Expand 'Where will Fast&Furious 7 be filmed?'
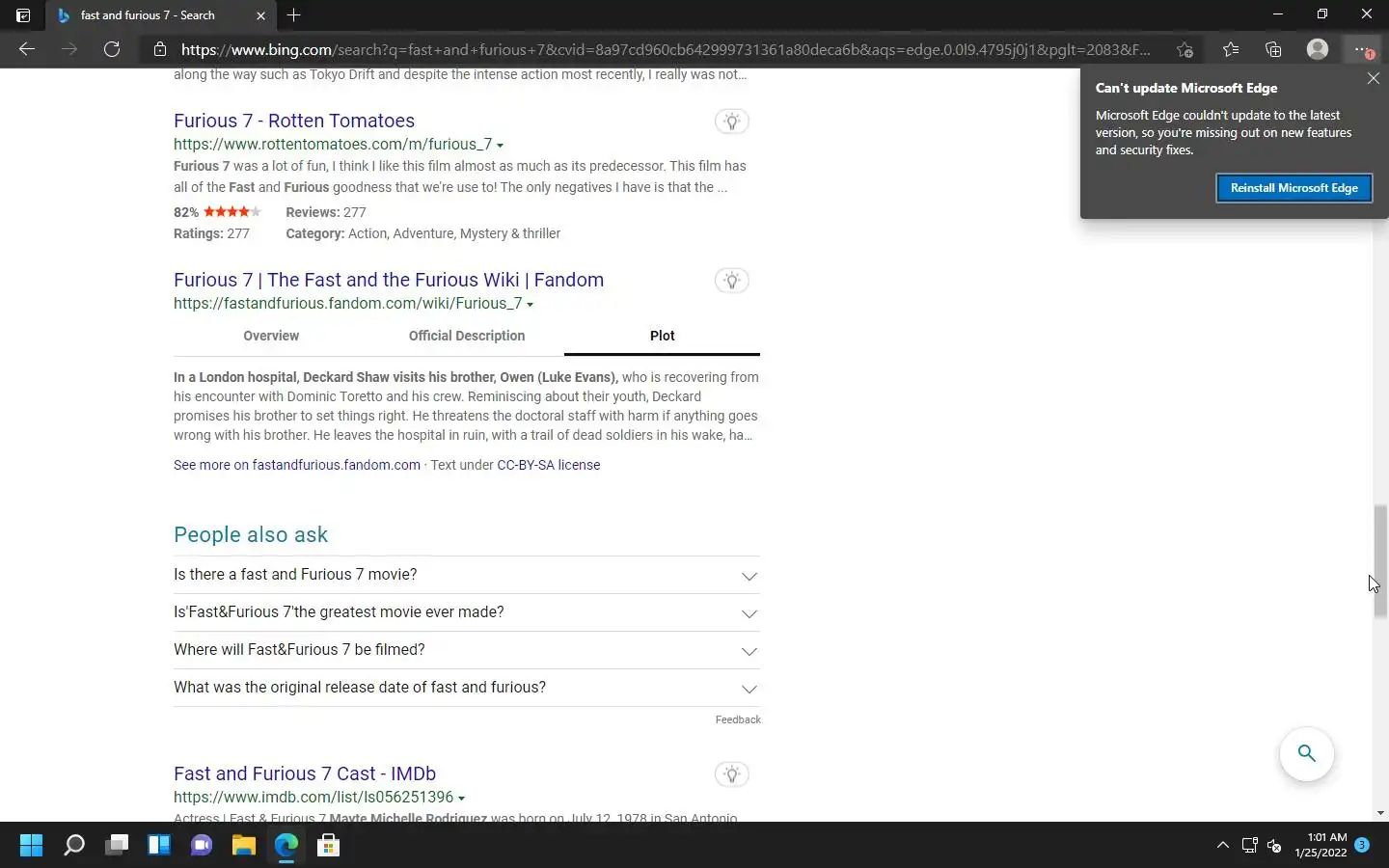 [x=467, y=650]
